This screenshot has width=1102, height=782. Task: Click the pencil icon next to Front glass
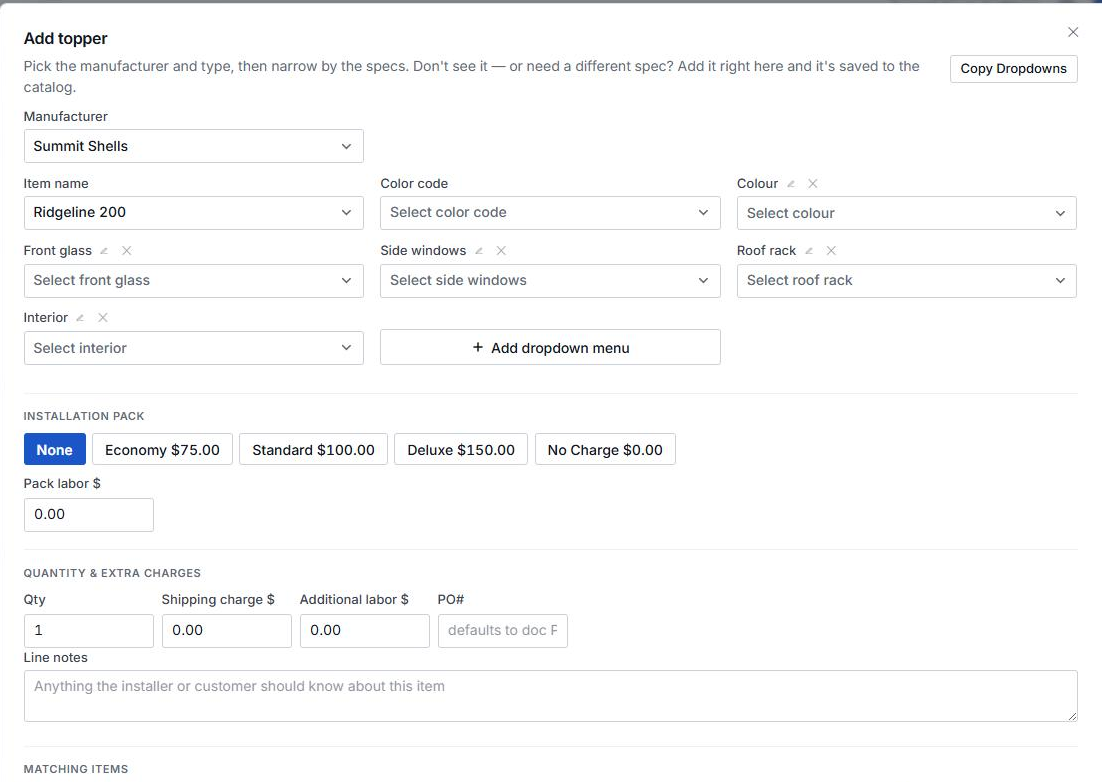[x=104, y=251]
